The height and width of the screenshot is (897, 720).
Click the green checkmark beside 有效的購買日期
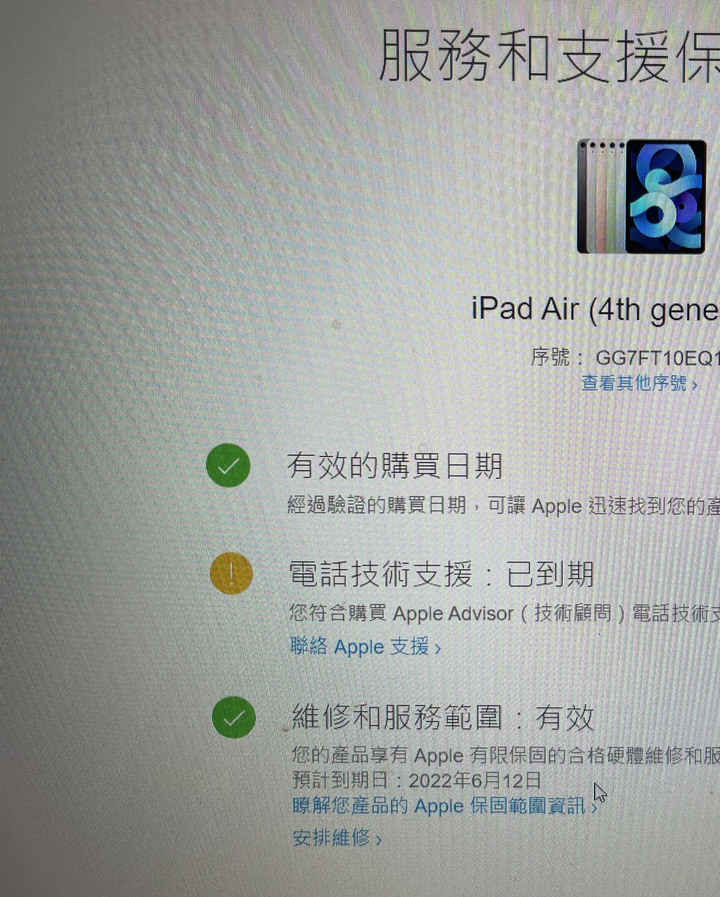pyautogui.click(x=228, y=465)
